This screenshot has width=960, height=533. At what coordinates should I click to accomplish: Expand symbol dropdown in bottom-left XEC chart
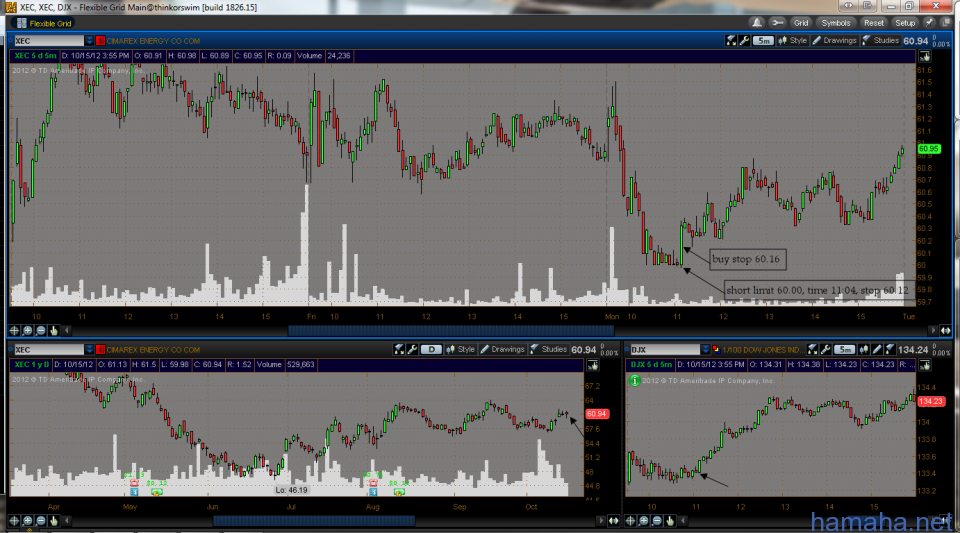click(89, 350)
